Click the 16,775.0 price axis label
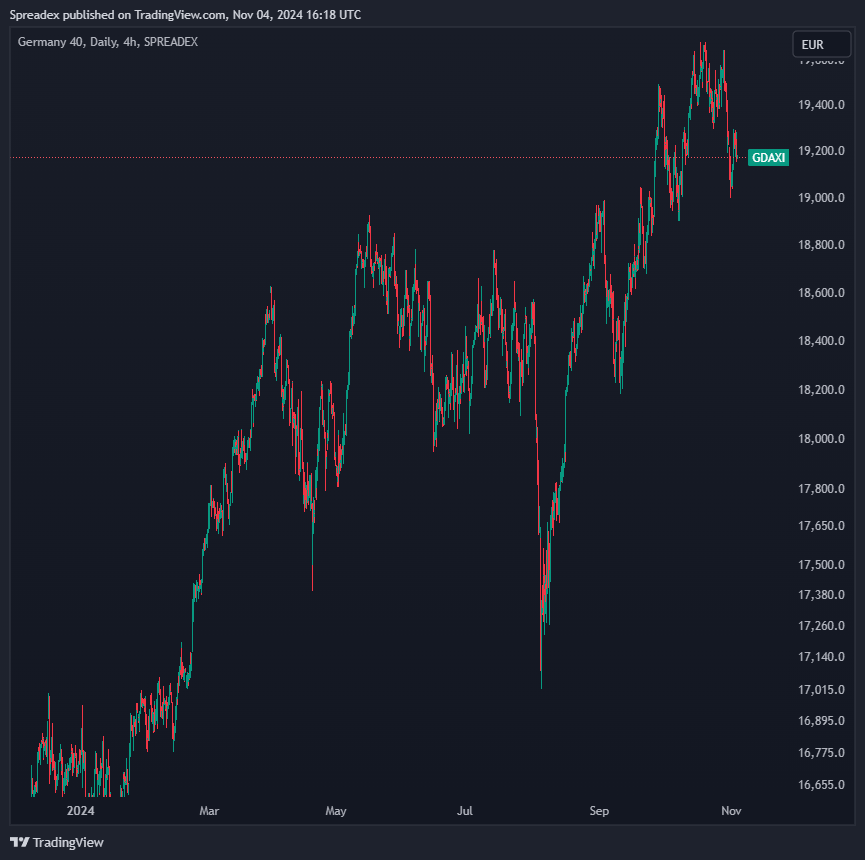Image resolution: width=865 pixels, height=860 pixels. coord(821,752)
